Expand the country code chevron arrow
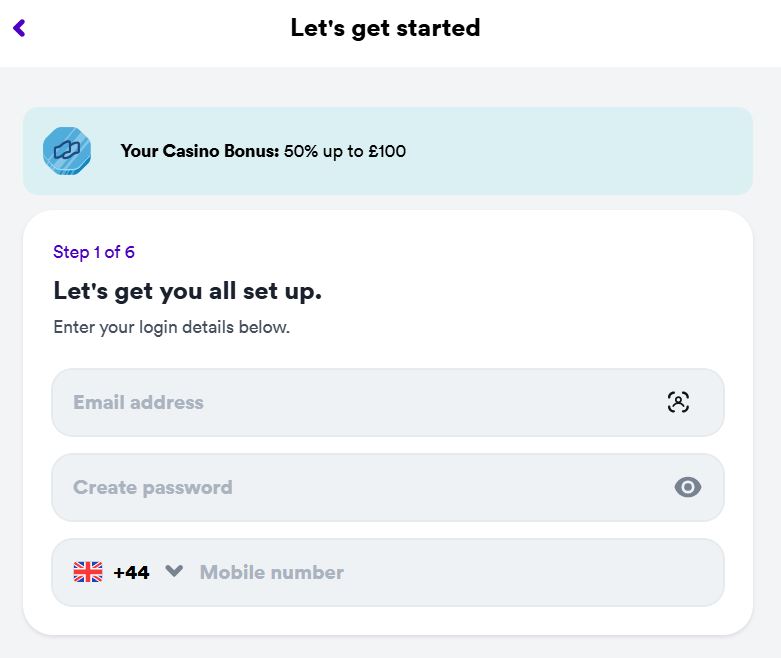The image size is (781, 658). click(x=174, y=570)
